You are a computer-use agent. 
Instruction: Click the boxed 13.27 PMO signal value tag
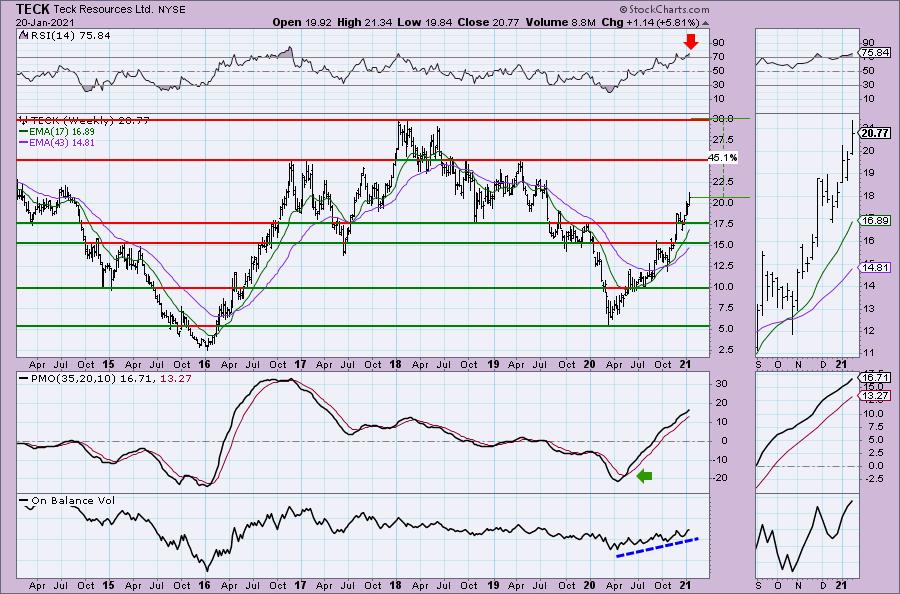(876, 395)
